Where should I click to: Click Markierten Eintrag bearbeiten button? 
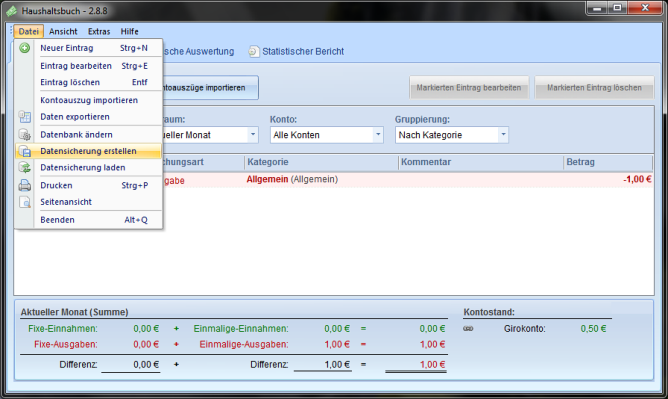coord(469,88)
